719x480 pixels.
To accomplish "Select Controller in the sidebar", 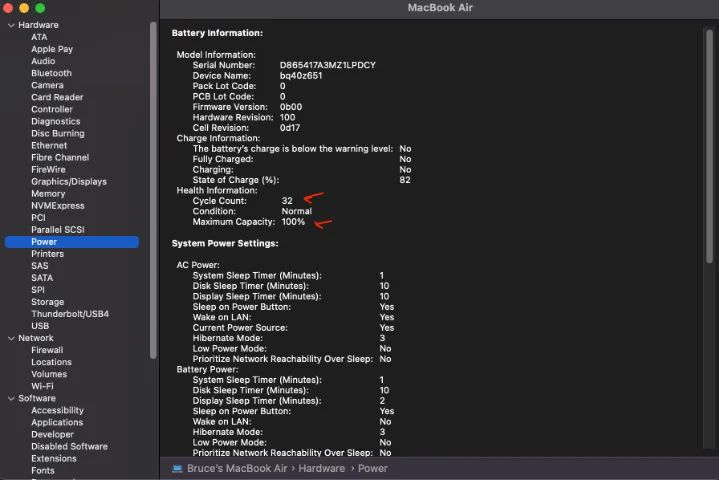I will click(x=52, y=109).
